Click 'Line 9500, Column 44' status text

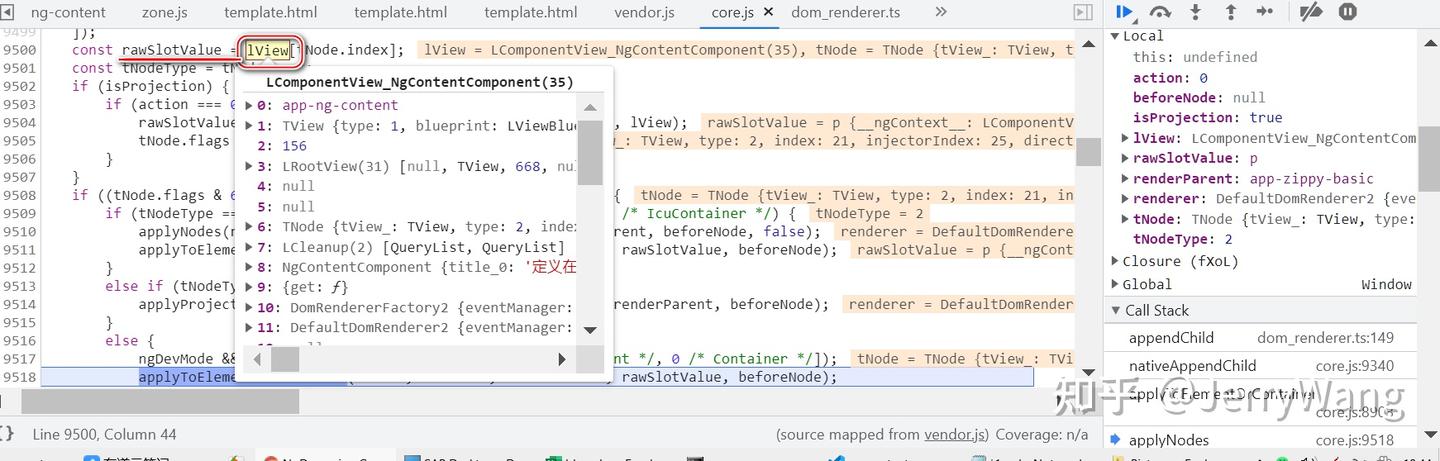pyautogui.click(x=104, y=435)
